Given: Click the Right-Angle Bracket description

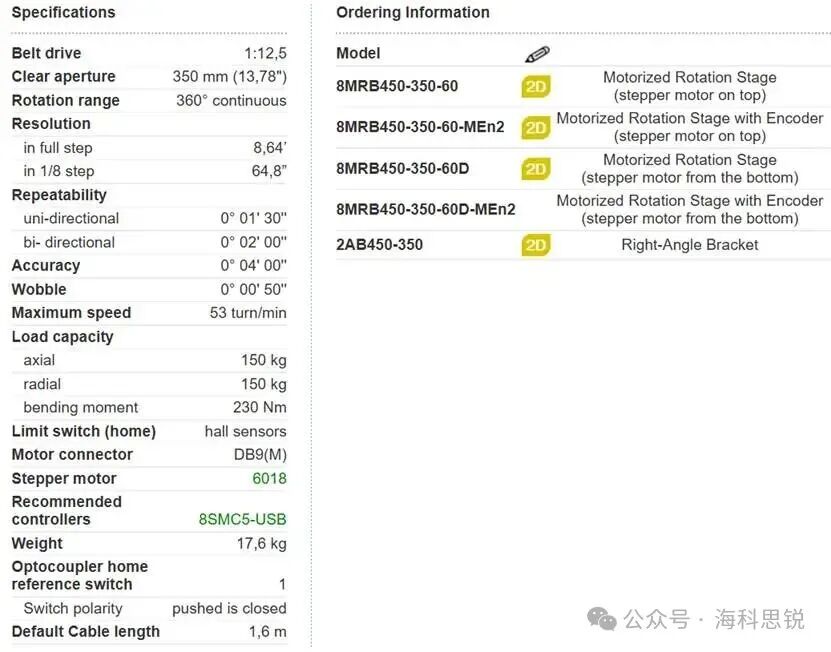Looking at the screenshot, I should point(689,245).
